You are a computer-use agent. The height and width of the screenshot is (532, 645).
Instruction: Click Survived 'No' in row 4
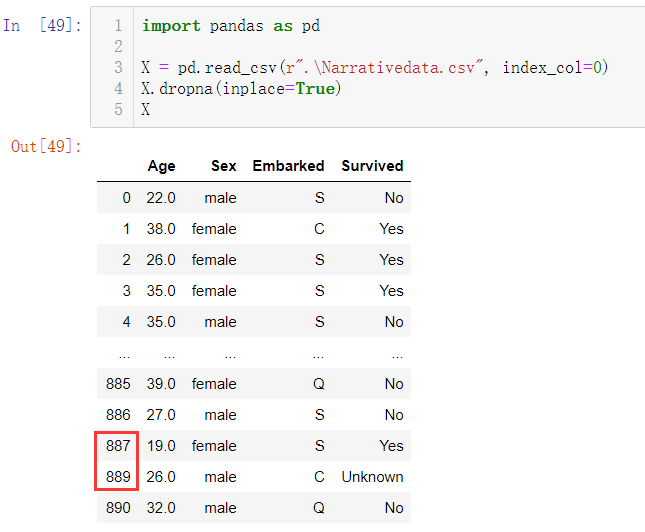(x=394, y=322)
